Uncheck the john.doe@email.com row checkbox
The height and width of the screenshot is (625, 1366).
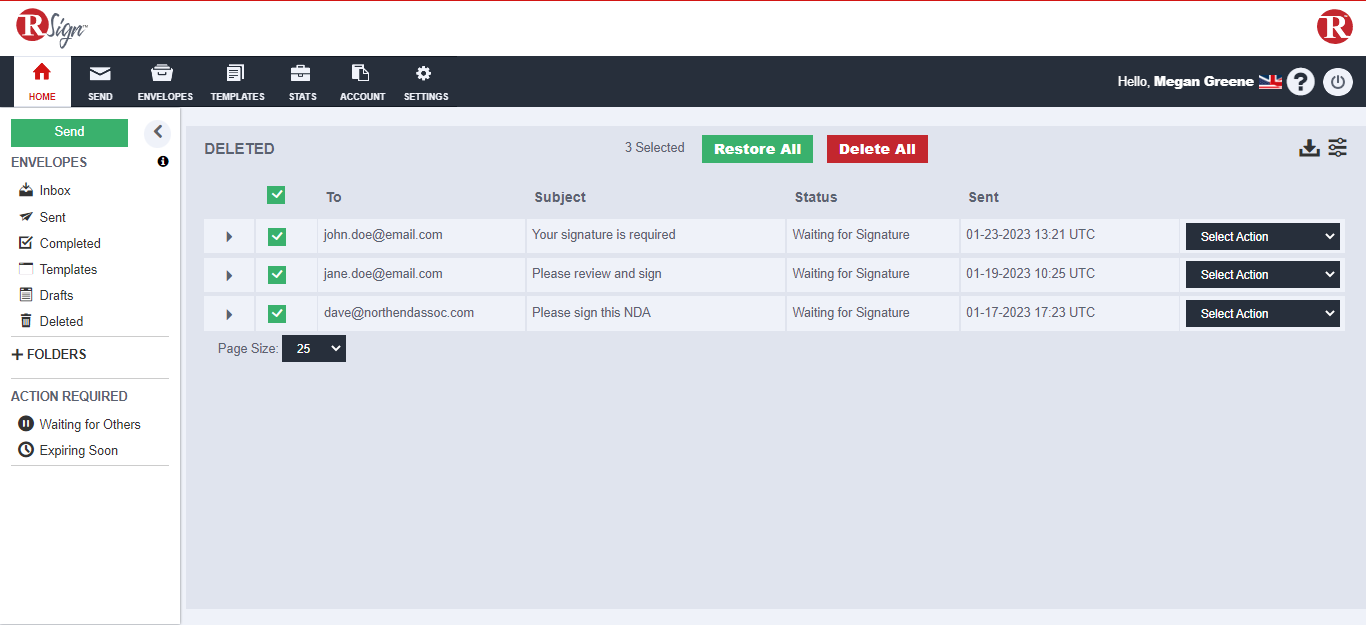pos(277,236)
